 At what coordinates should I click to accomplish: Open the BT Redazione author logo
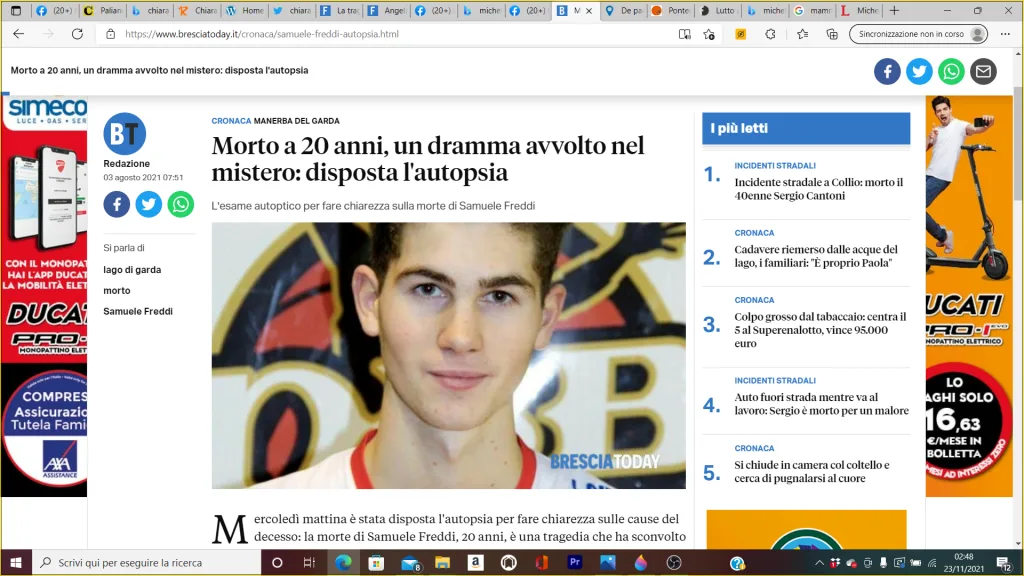coord(125,134)
